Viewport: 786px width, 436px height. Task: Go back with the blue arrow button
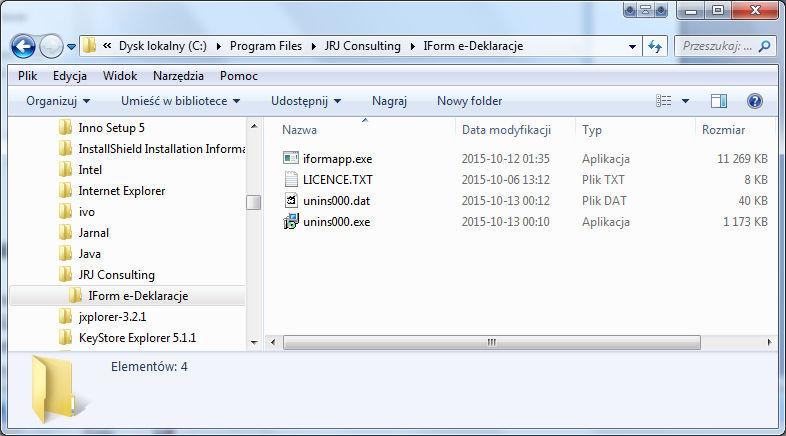pyautogui.click(x=23, y=47)
